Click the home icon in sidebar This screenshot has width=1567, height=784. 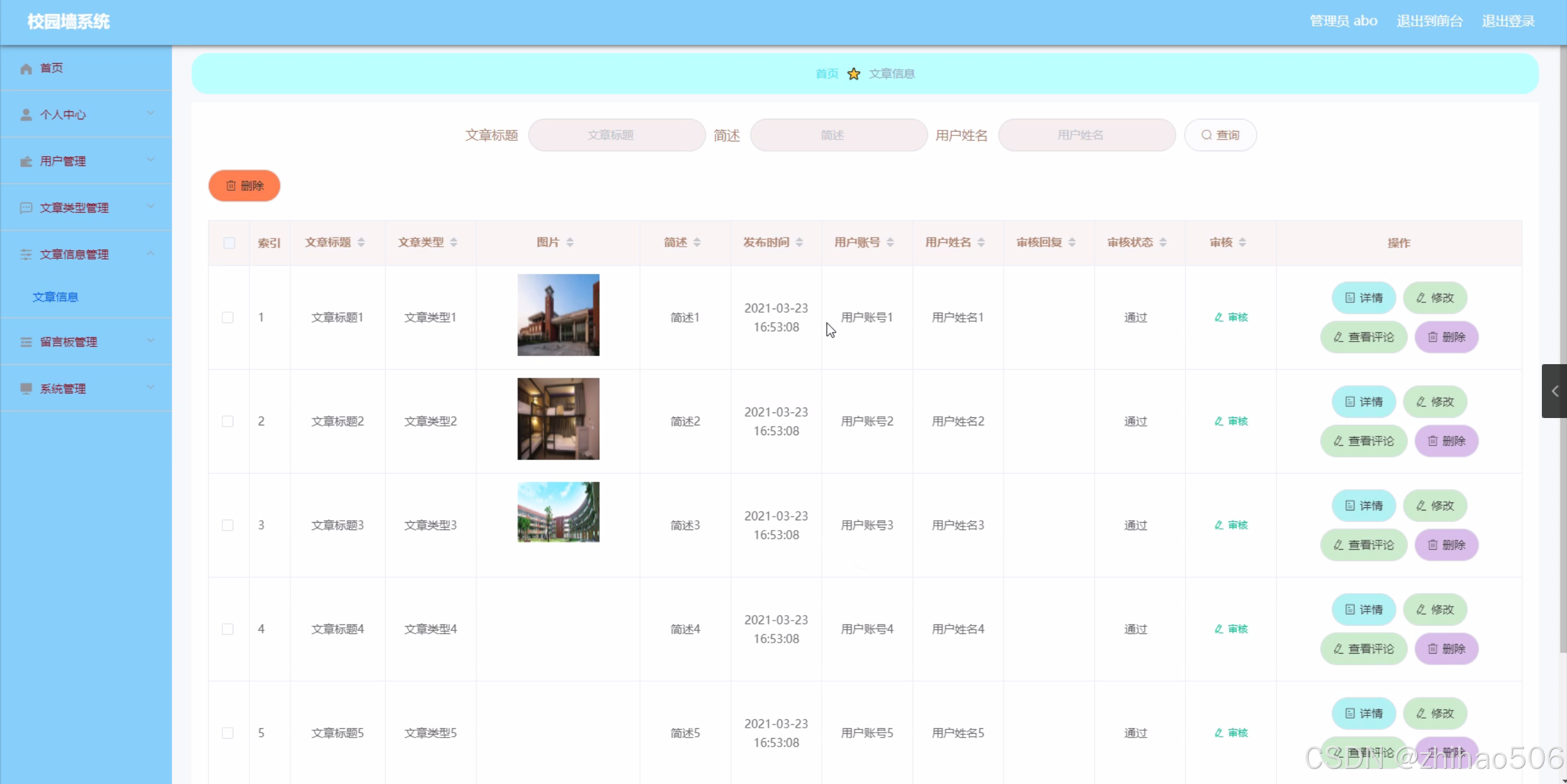coord(26,69)
